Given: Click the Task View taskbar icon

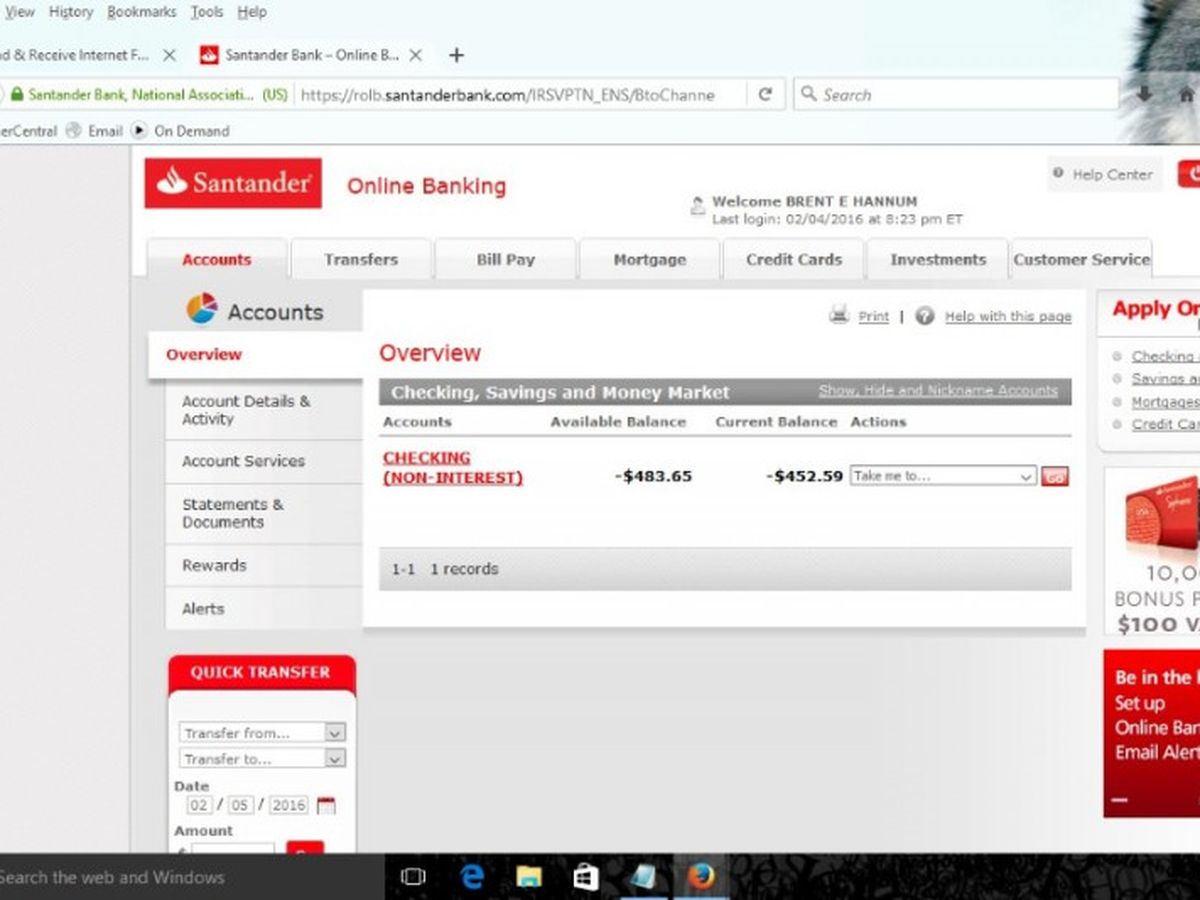Looking at the screenshot, I should pyautogui.click(x=413, y=877).
